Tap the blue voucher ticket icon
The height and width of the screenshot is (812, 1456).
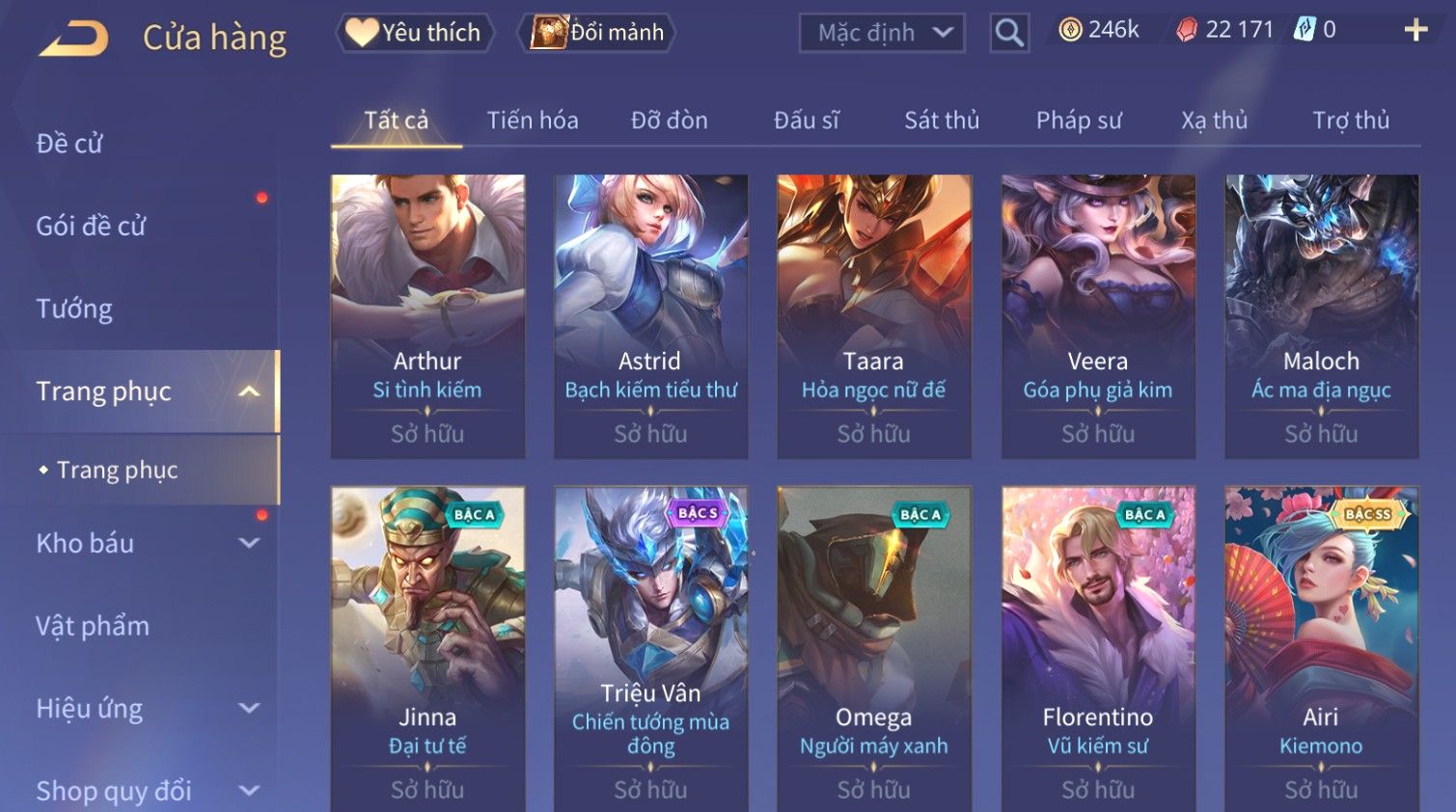point(1305,30)
